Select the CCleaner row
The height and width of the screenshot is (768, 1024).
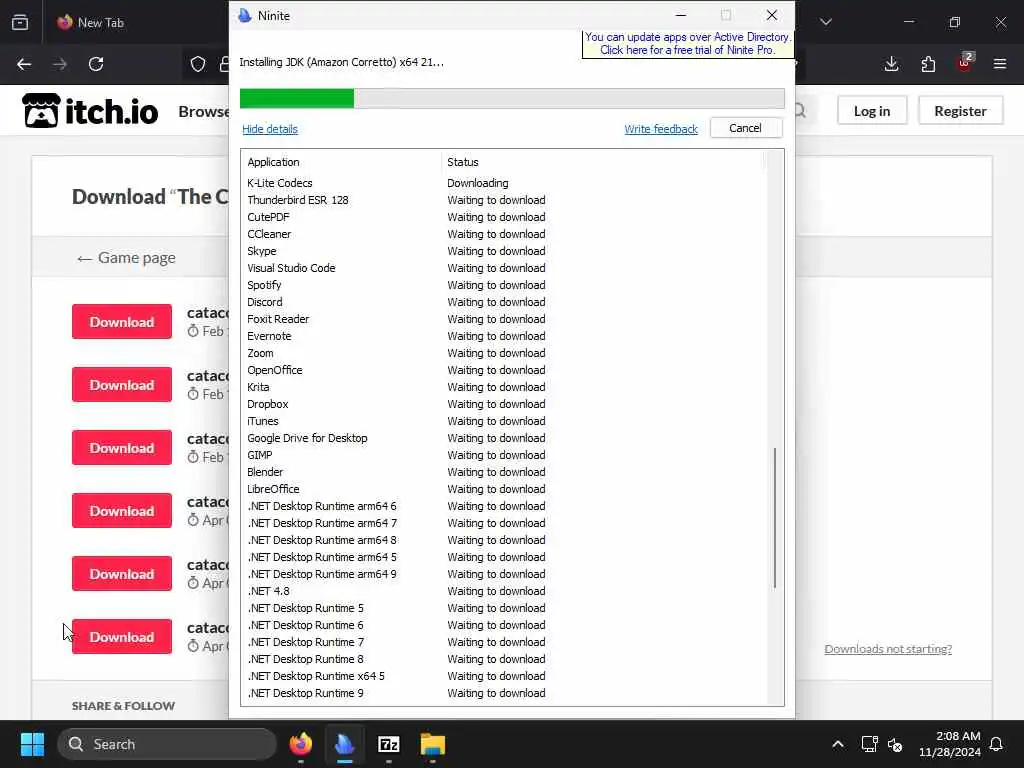[x=503, y=234]
